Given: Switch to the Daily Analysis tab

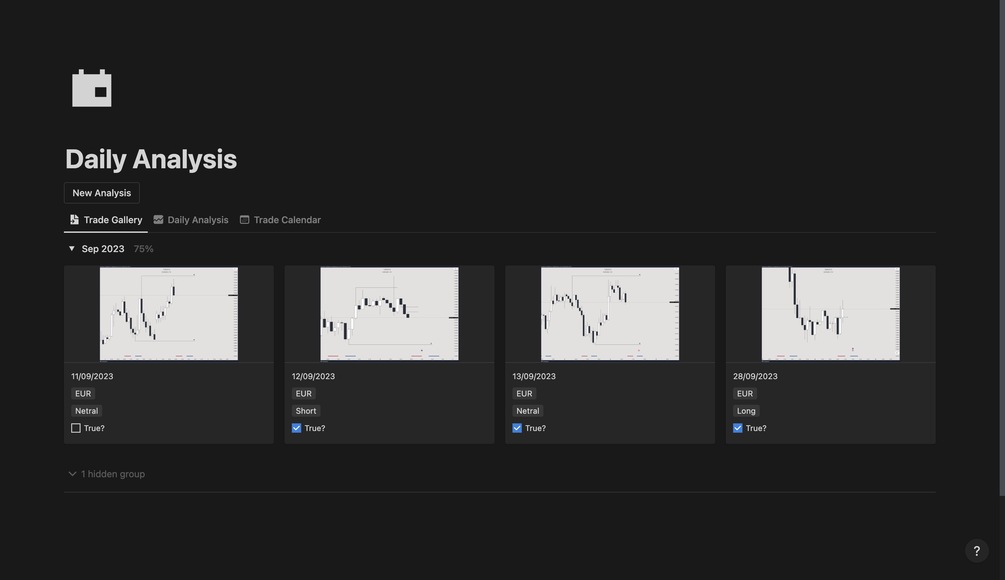Looking at the screenshot, I should point(198,220).
